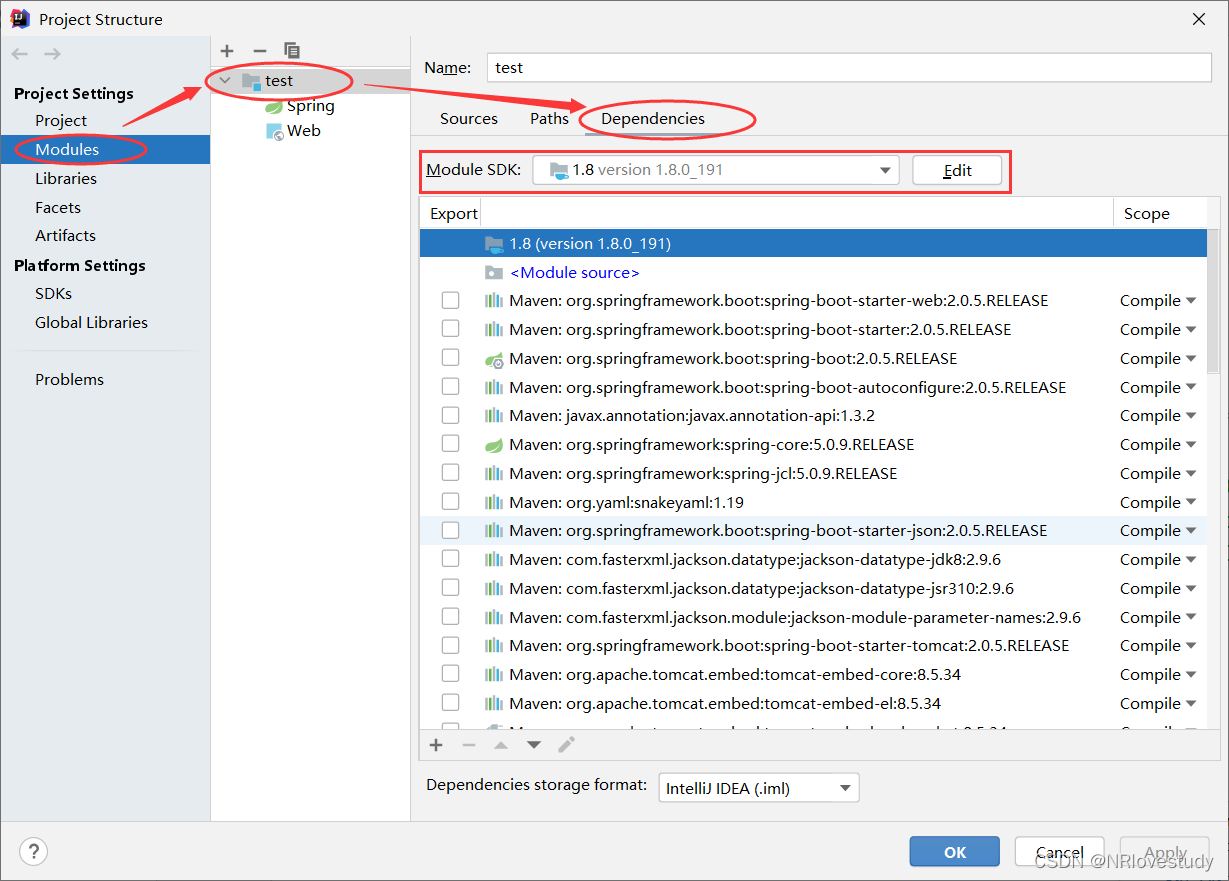Click the edit dependency pencil icon

(x=566, y=745)
